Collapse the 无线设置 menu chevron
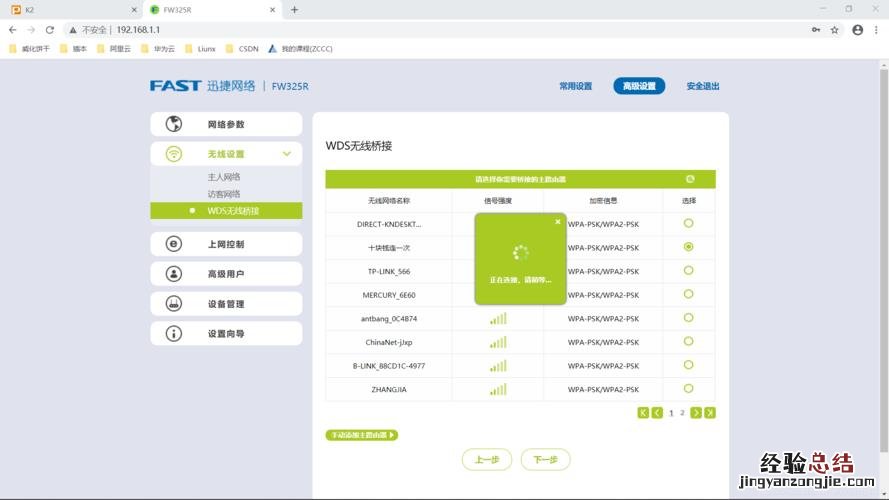 tap(287, 154)
